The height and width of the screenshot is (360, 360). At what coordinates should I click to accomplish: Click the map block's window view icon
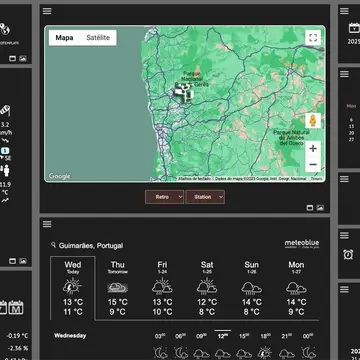tap(310, 208)
